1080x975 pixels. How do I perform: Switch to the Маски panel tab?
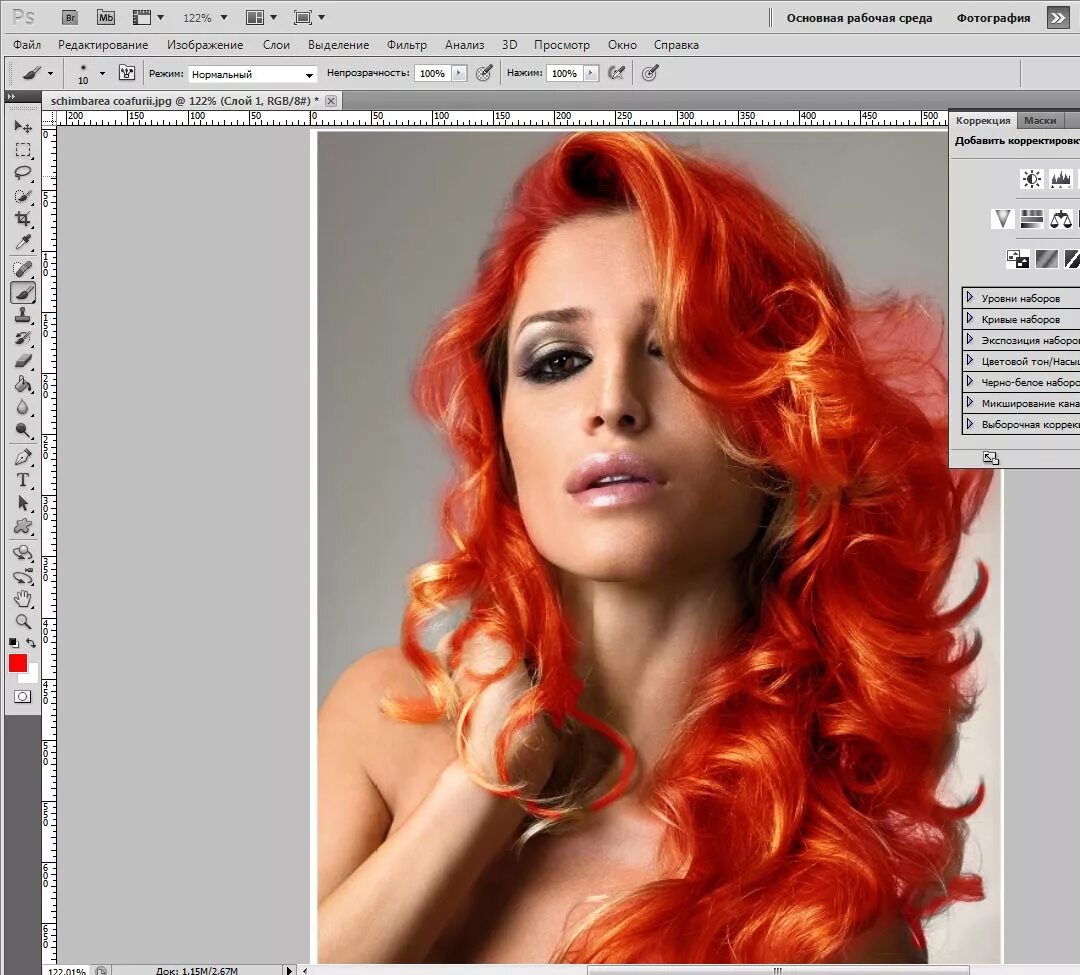click(1039, 120)
